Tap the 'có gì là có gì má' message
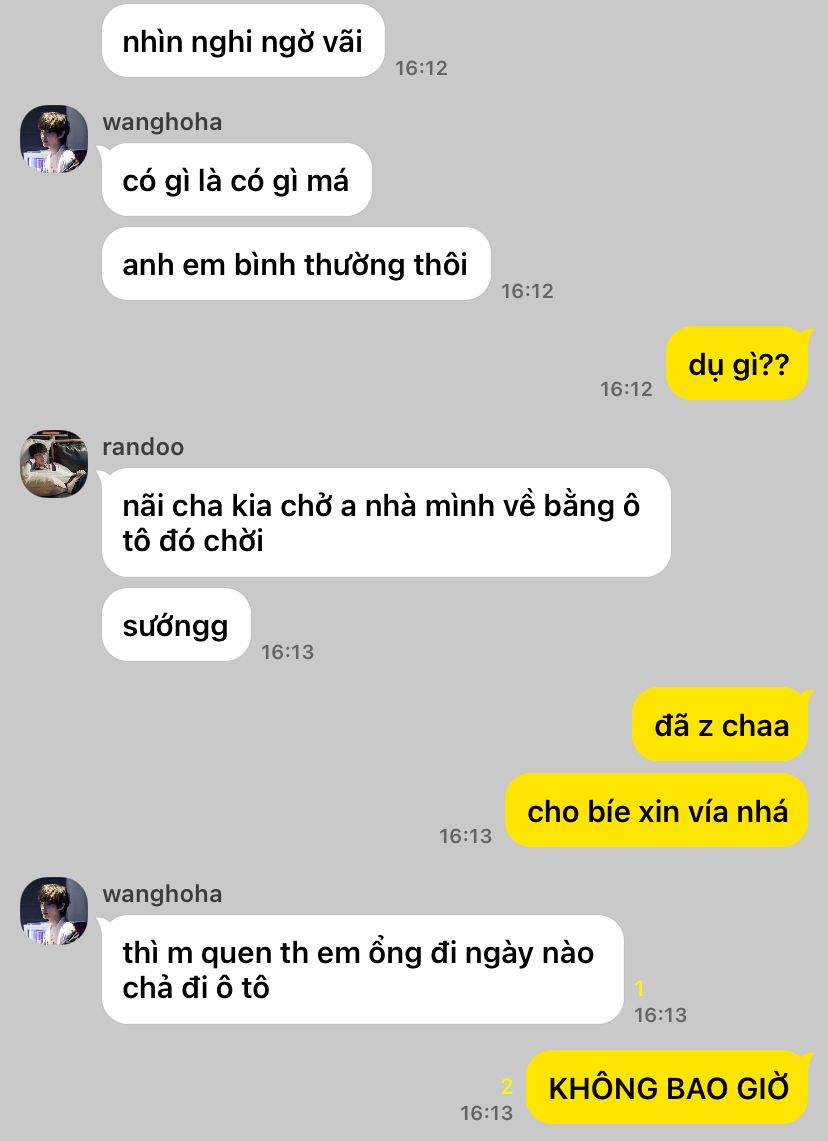828x1141 pixels. tap(236, 180)
